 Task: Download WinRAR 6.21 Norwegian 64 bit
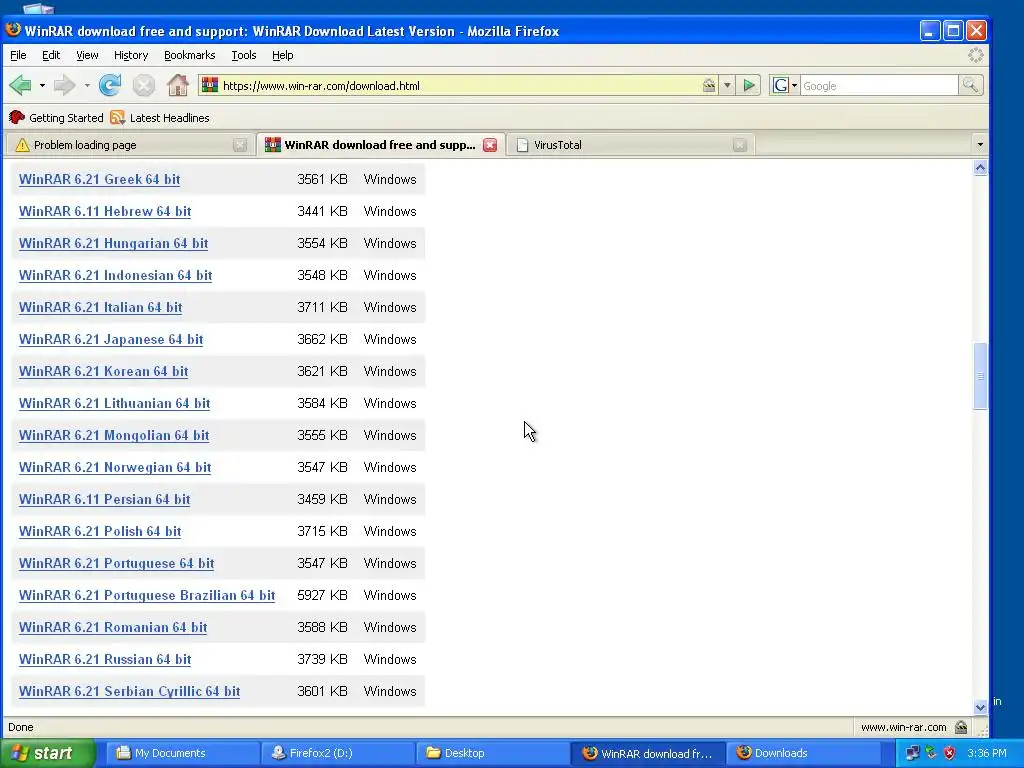pos(114,468)
